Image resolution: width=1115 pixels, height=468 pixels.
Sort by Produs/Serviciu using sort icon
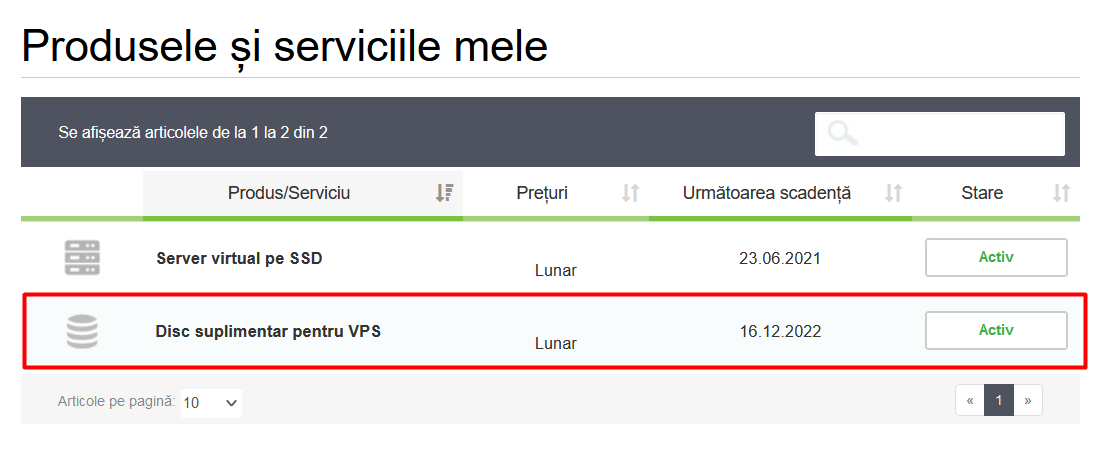click(x=445, y=193)
